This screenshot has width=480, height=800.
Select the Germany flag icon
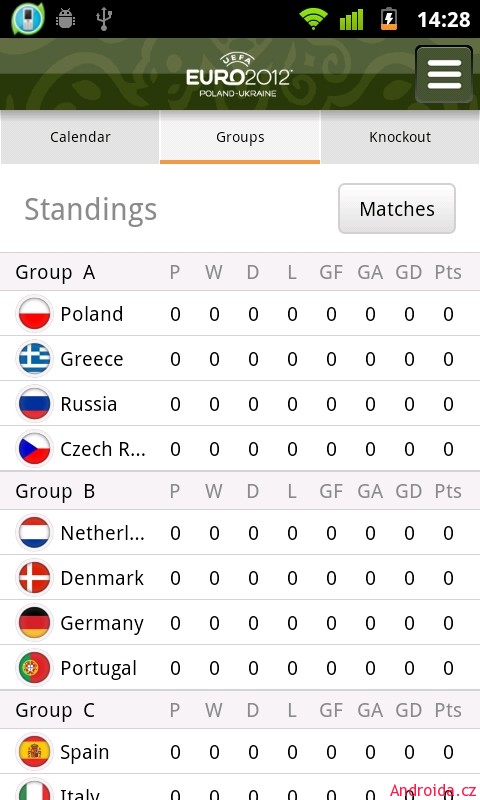coord(34,622)
